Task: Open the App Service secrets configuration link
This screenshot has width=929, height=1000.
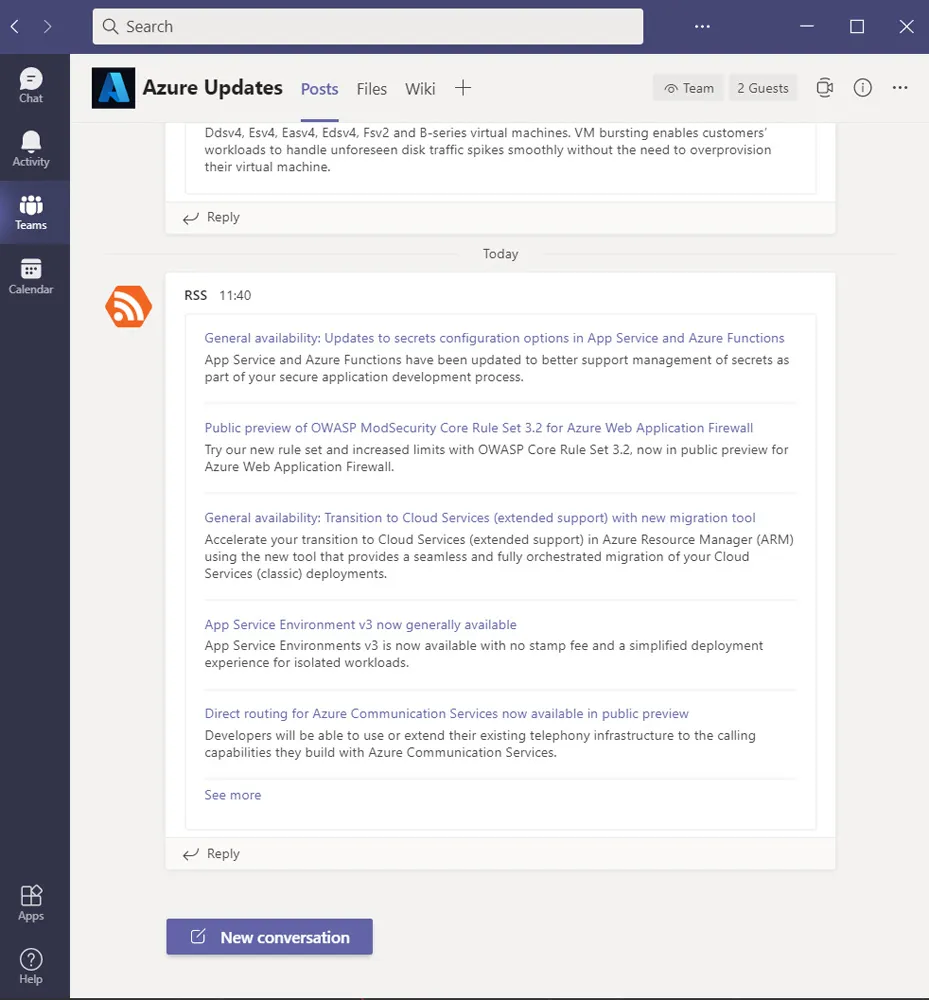Action: click(494, 338)
